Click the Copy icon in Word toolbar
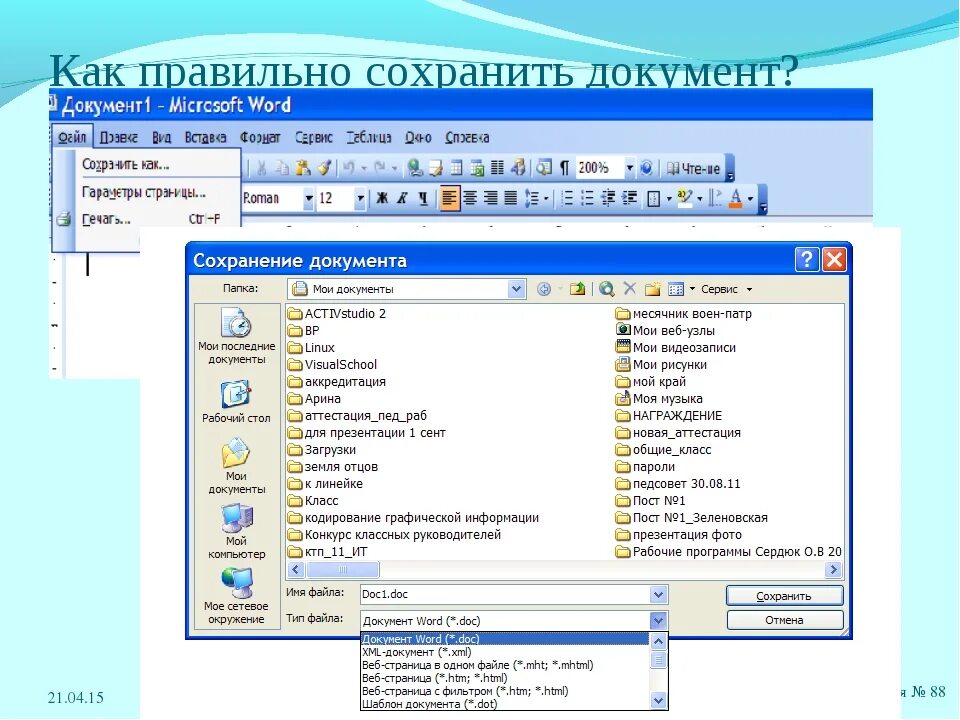The width and height of the screenshot is (960, 720). [282, 168]
